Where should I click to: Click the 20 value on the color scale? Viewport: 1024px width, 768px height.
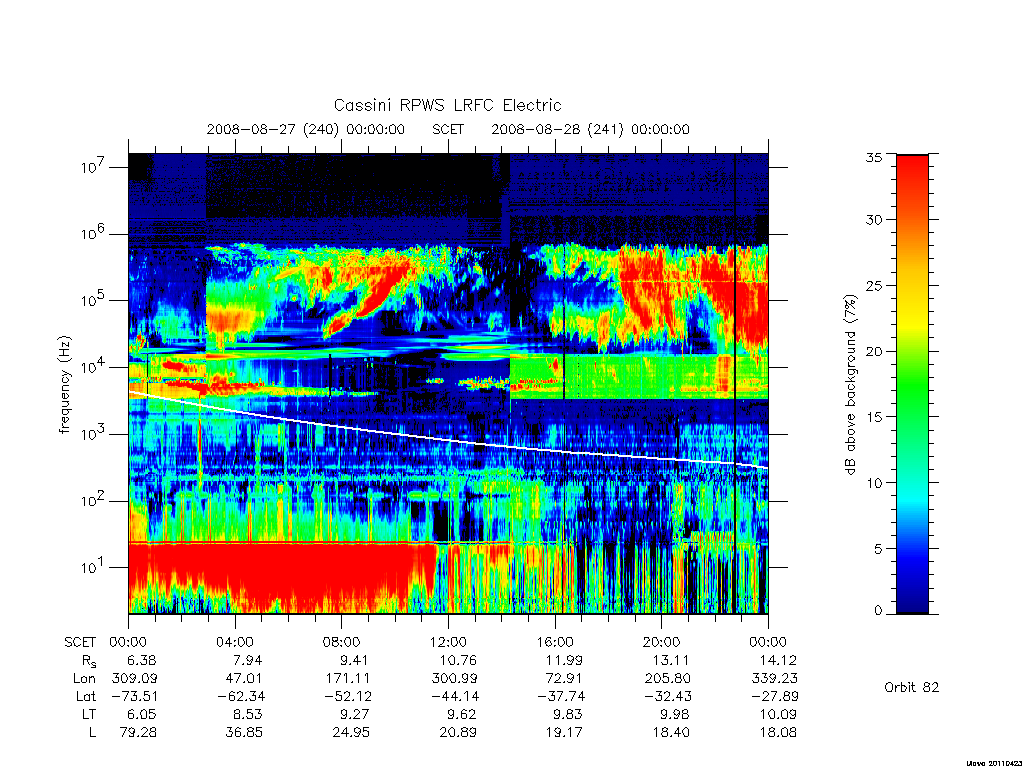pyautogui.click(x=874, y=351)
